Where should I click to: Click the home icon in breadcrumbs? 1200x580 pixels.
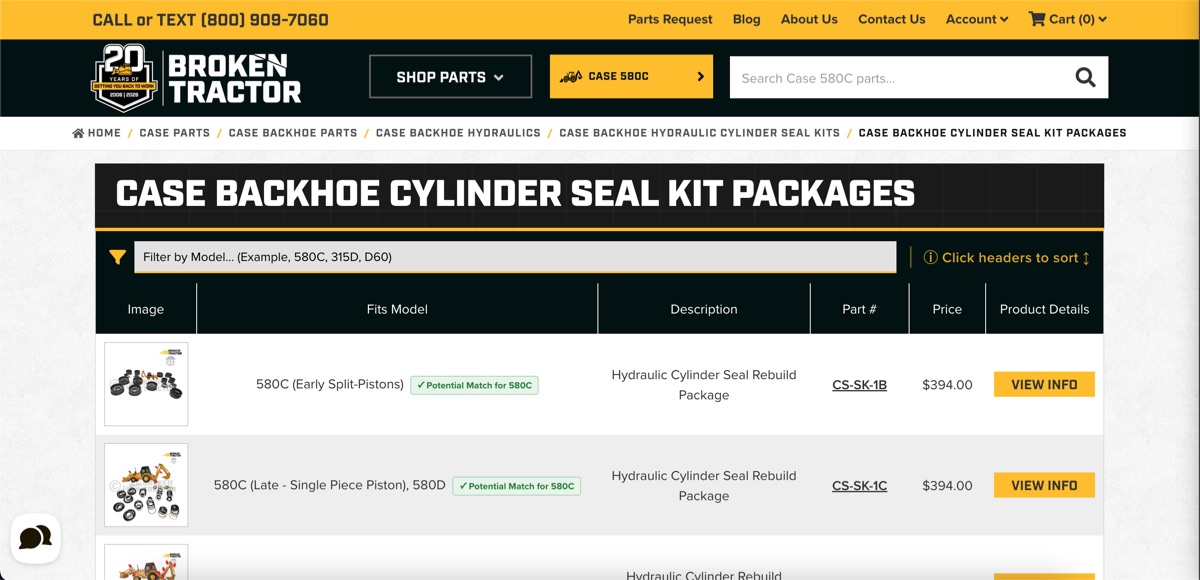click(x=78, y=133)
